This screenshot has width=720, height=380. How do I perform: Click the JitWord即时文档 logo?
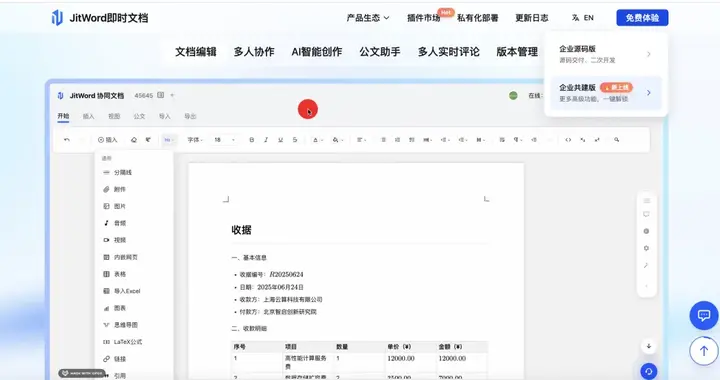tap(100, 18)
